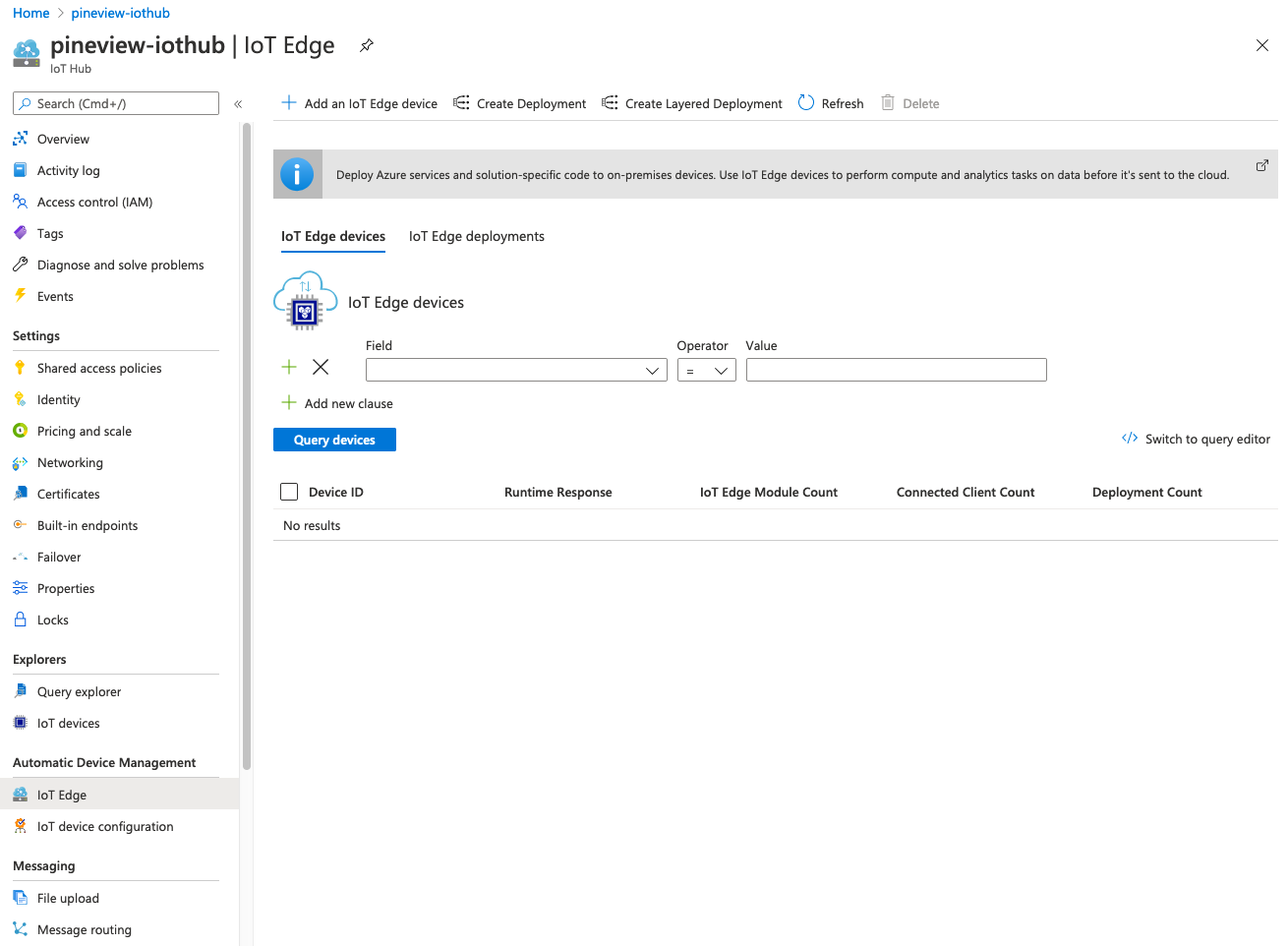Image resolution: width=1288 pixels, height=946 pixels.
Task: Open the Operator dropdown
Action: coord(706,370)
